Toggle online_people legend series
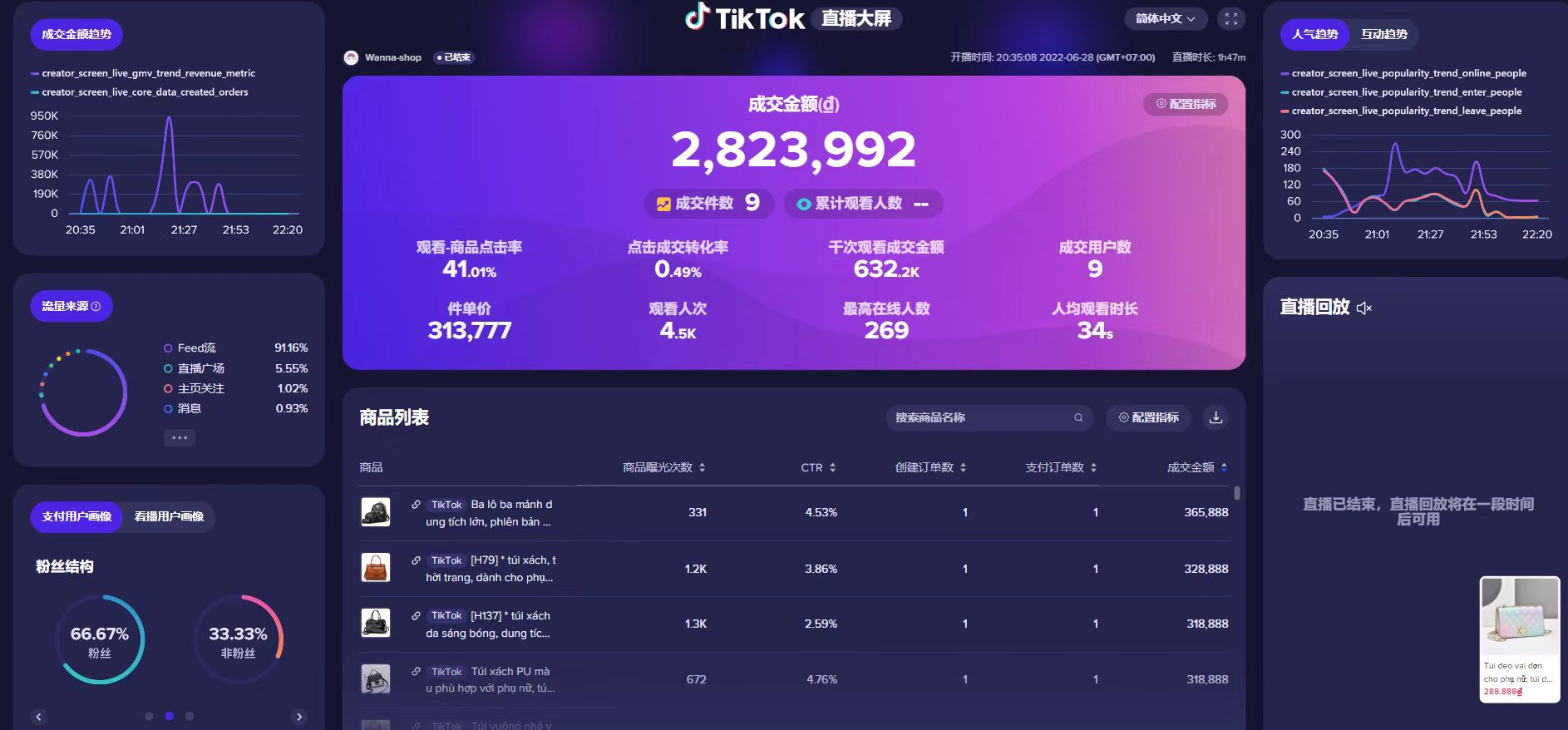1568x730 pixels. [x=1403, y=73]
